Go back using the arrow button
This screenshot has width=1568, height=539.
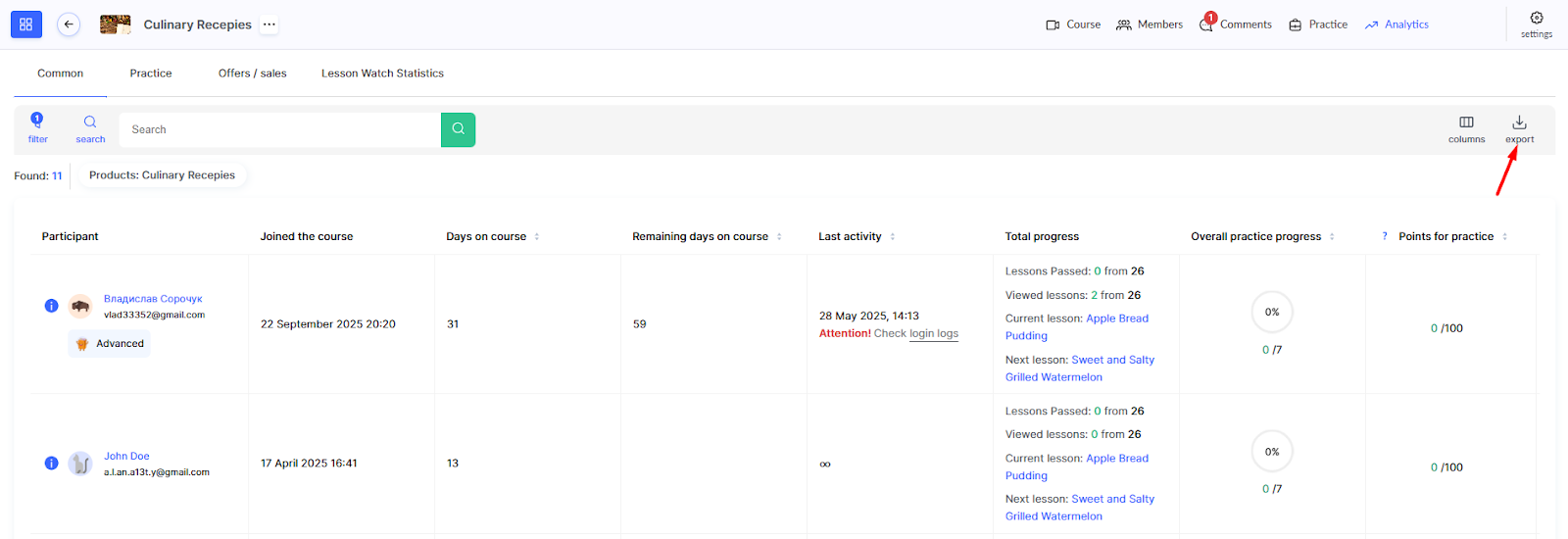pos(69,24)
